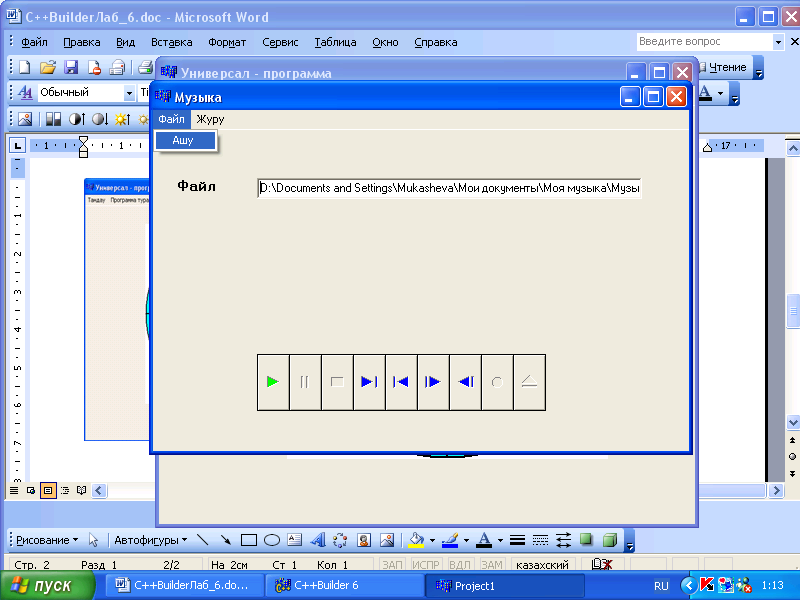Click the Eject button in media player
Screen dimensions: 800x600
[529, 382]
